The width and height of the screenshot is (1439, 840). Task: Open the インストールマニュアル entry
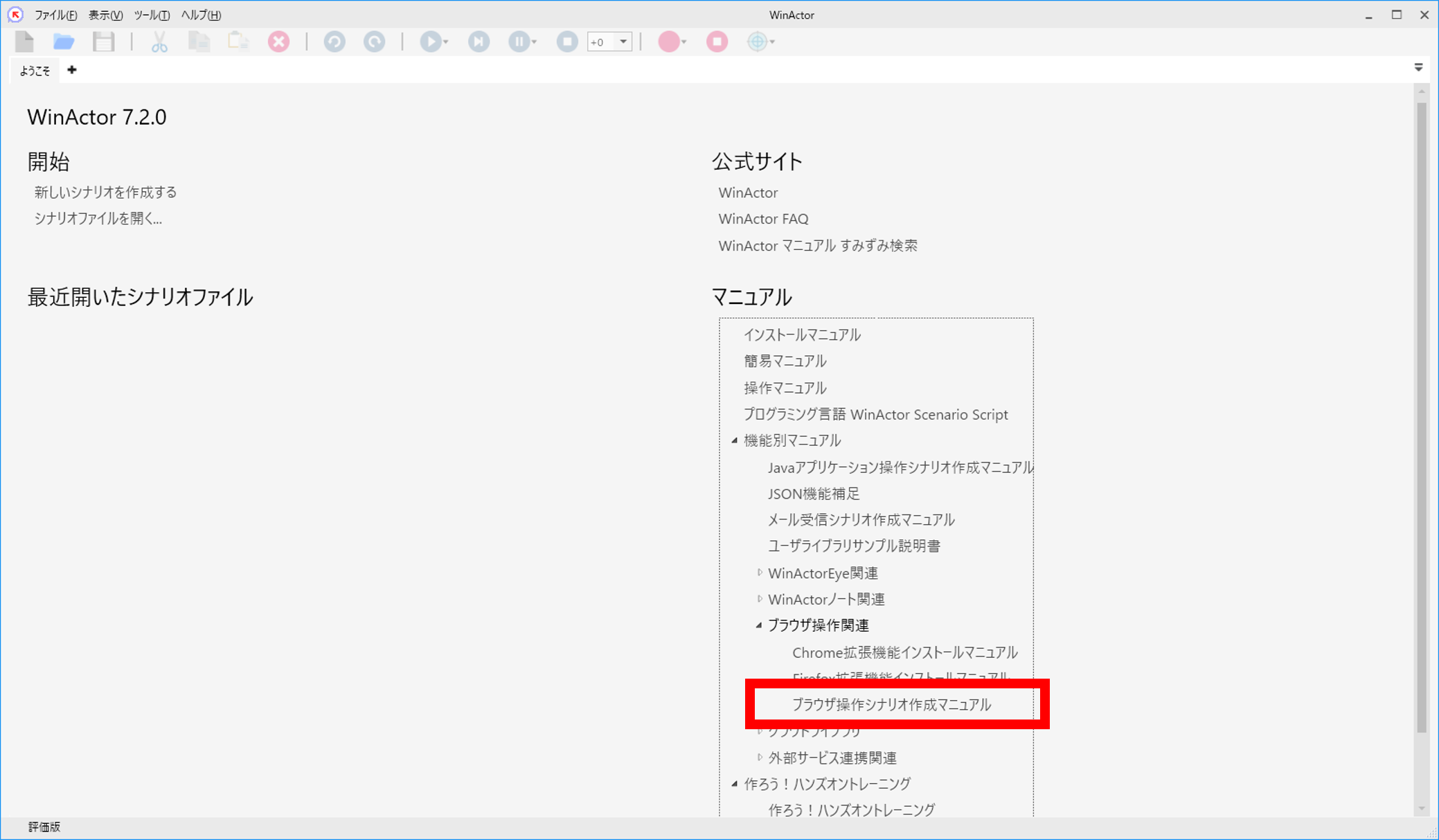click(802, 335)
